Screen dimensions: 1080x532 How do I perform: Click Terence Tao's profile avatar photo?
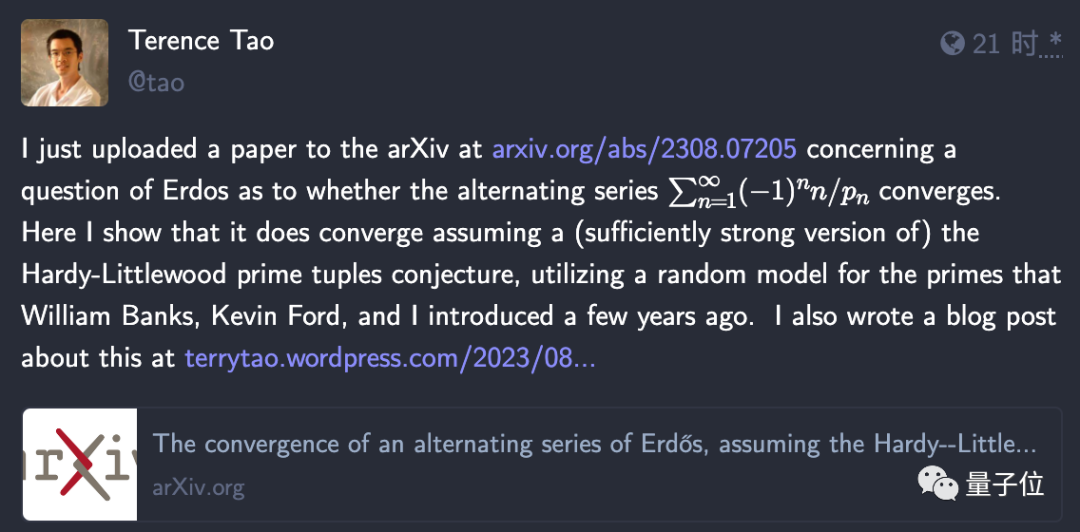(65, 64)
